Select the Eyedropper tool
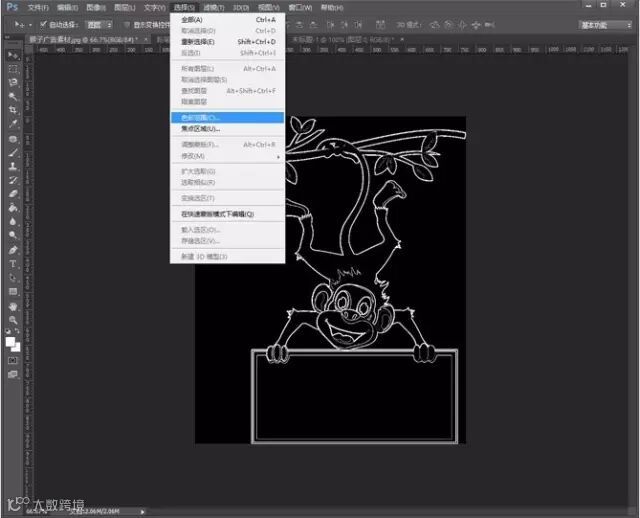Screen dimensions: 640x518 13,124
